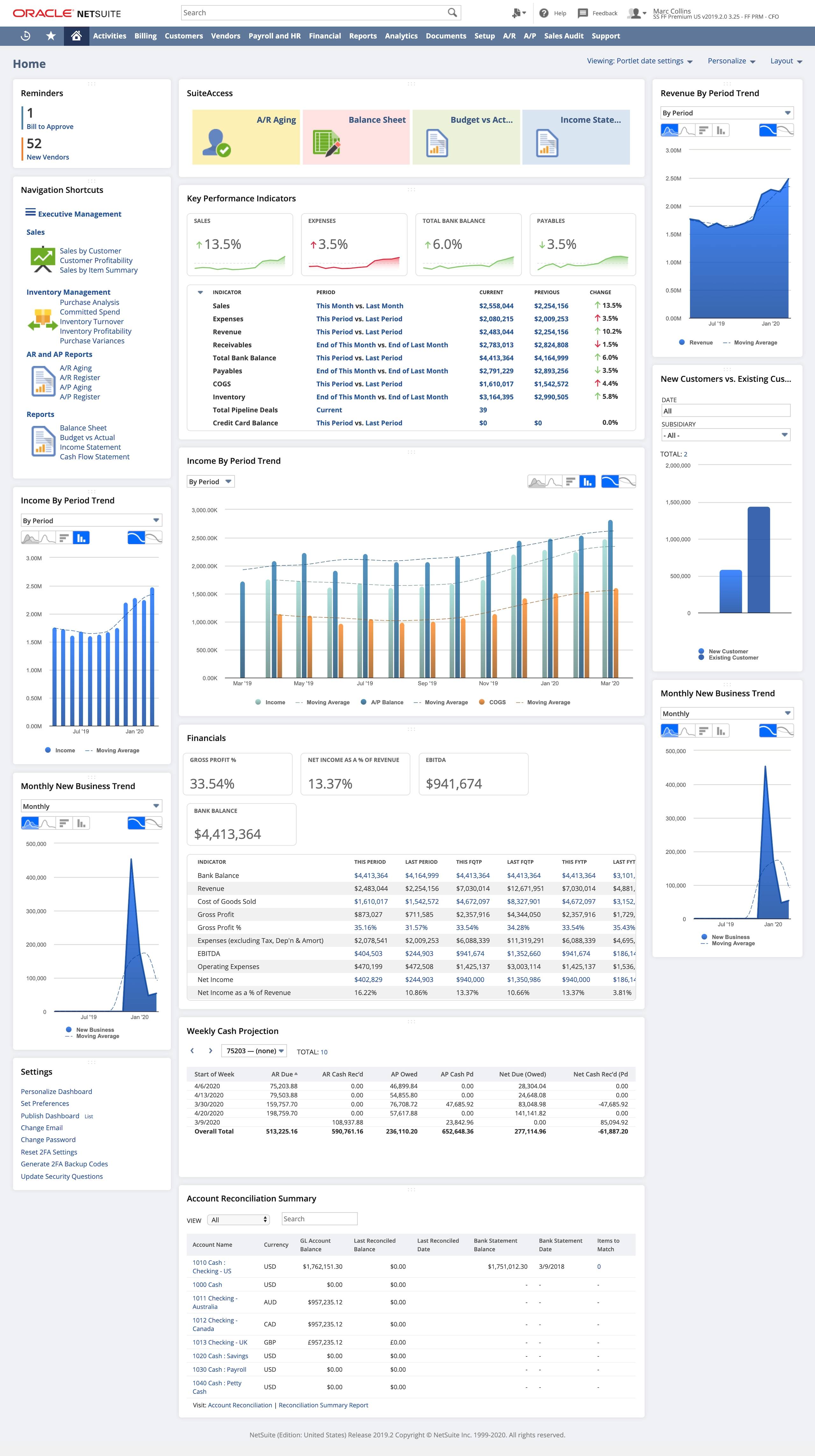
Task: Click the next arrow in Weekly Cash Projection
Action: tap(210, 1051)
